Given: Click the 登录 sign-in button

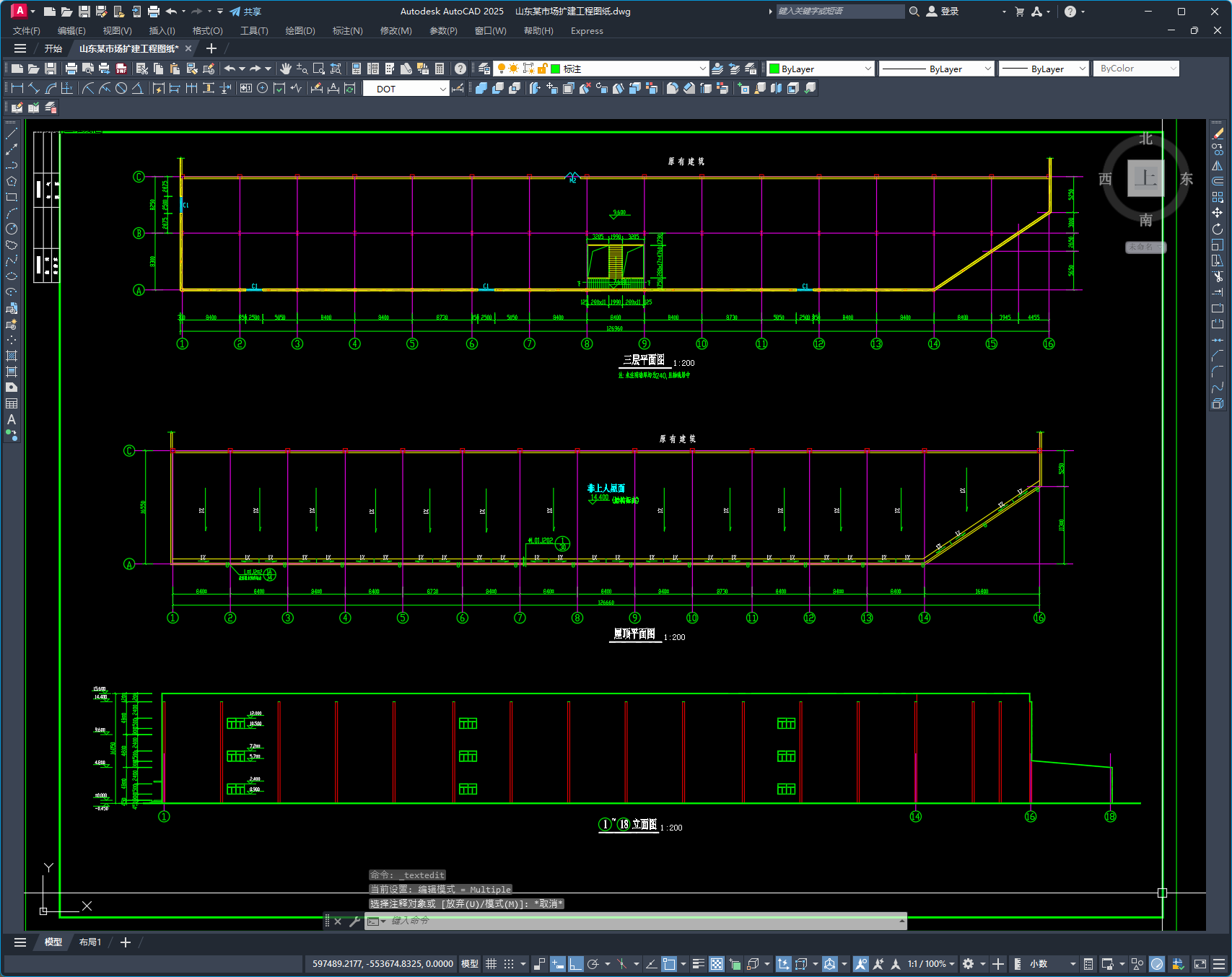Looking at the screenshot, I should point(943,12).
